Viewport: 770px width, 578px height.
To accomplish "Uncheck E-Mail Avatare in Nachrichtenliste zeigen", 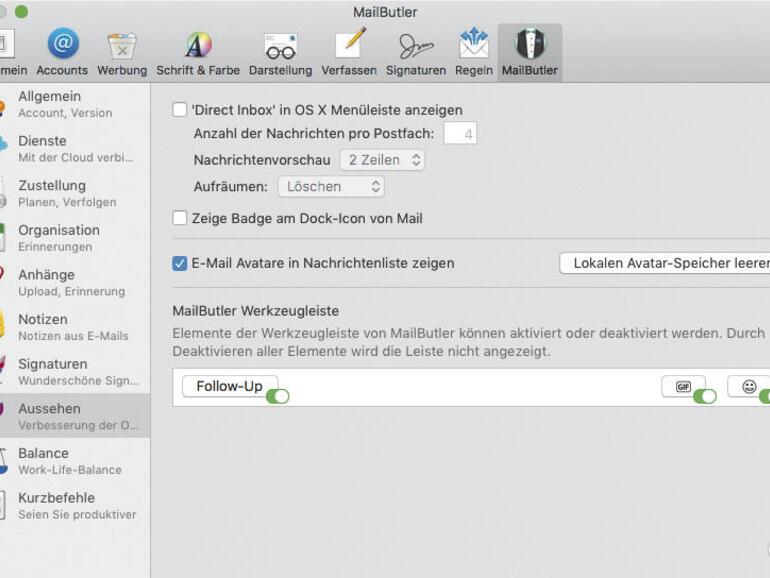I will click(180, 263).
